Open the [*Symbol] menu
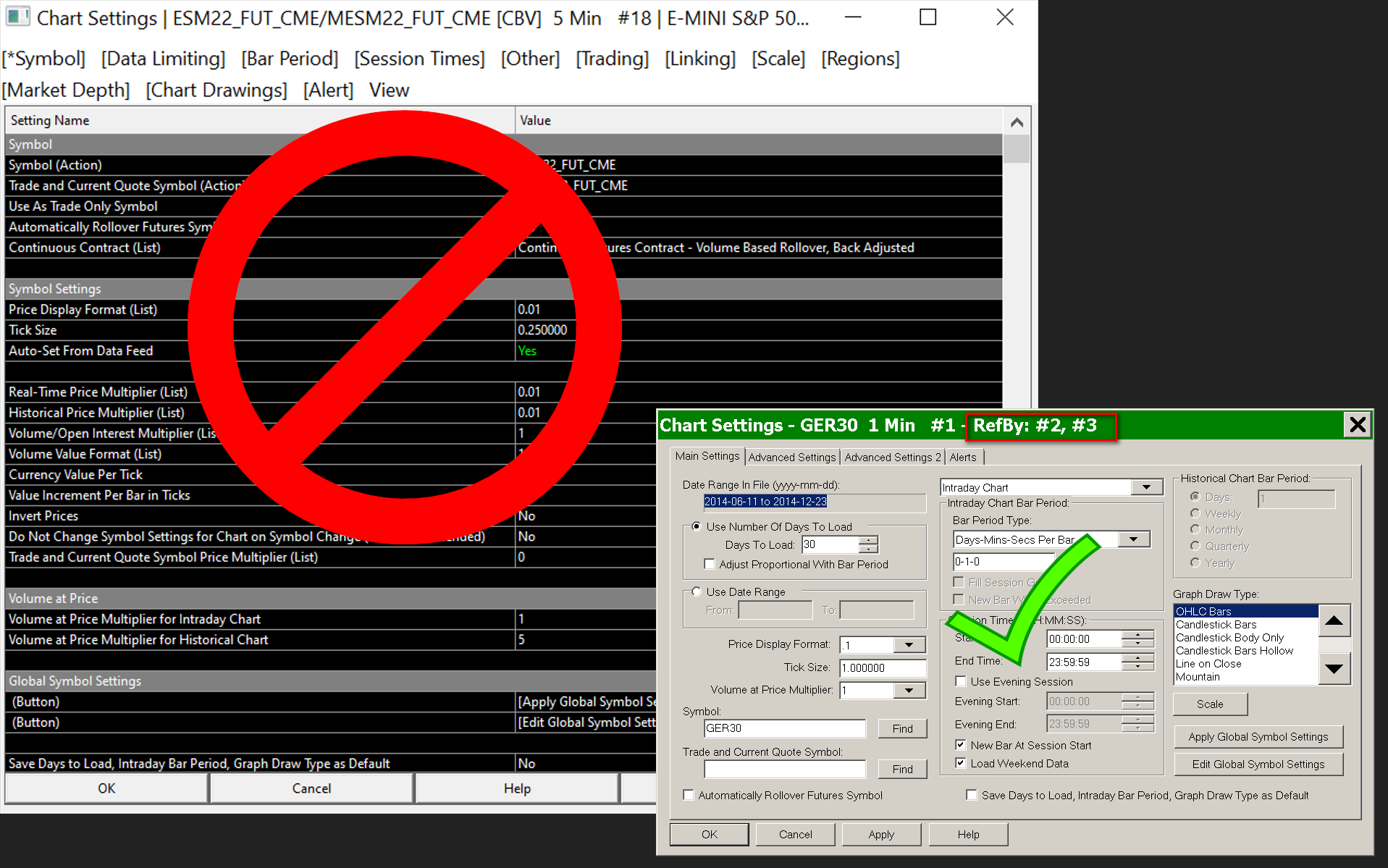 click(x=44, y=59)
